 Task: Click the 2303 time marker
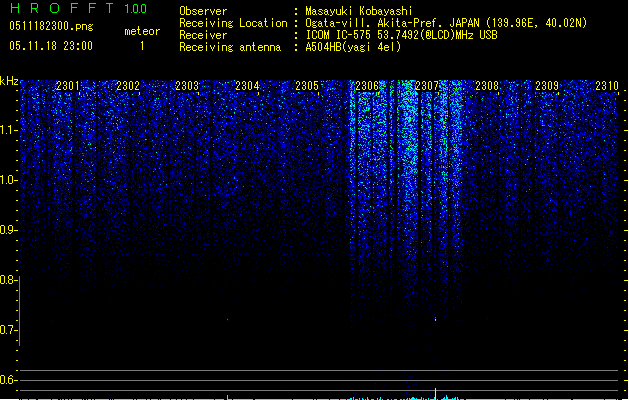187,86
